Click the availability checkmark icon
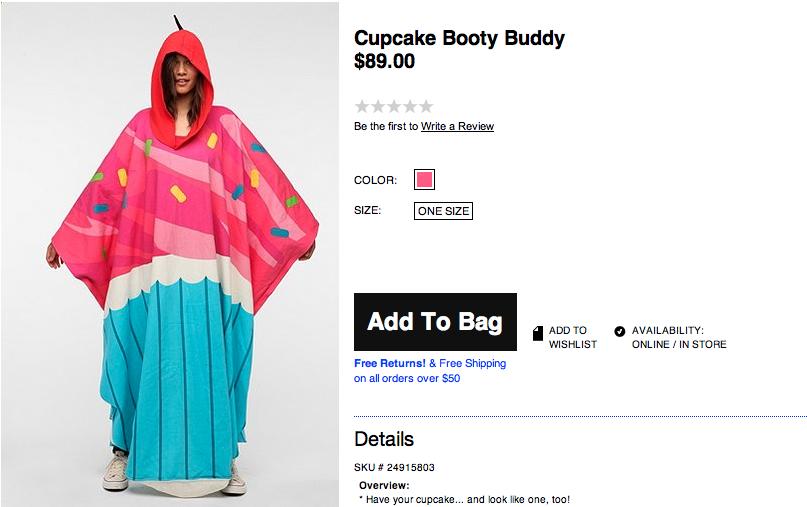807x507 pixels. [x=619, y=331]
